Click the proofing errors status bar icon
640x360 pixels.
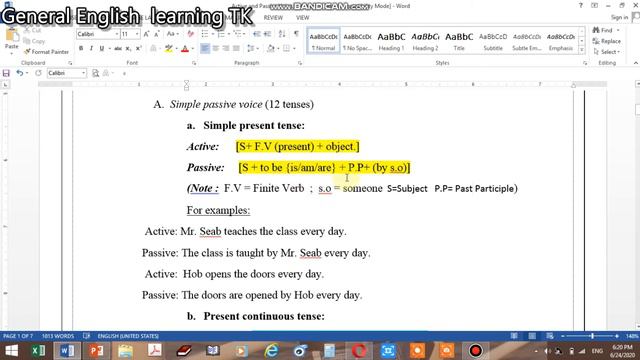tap(87, 336)
